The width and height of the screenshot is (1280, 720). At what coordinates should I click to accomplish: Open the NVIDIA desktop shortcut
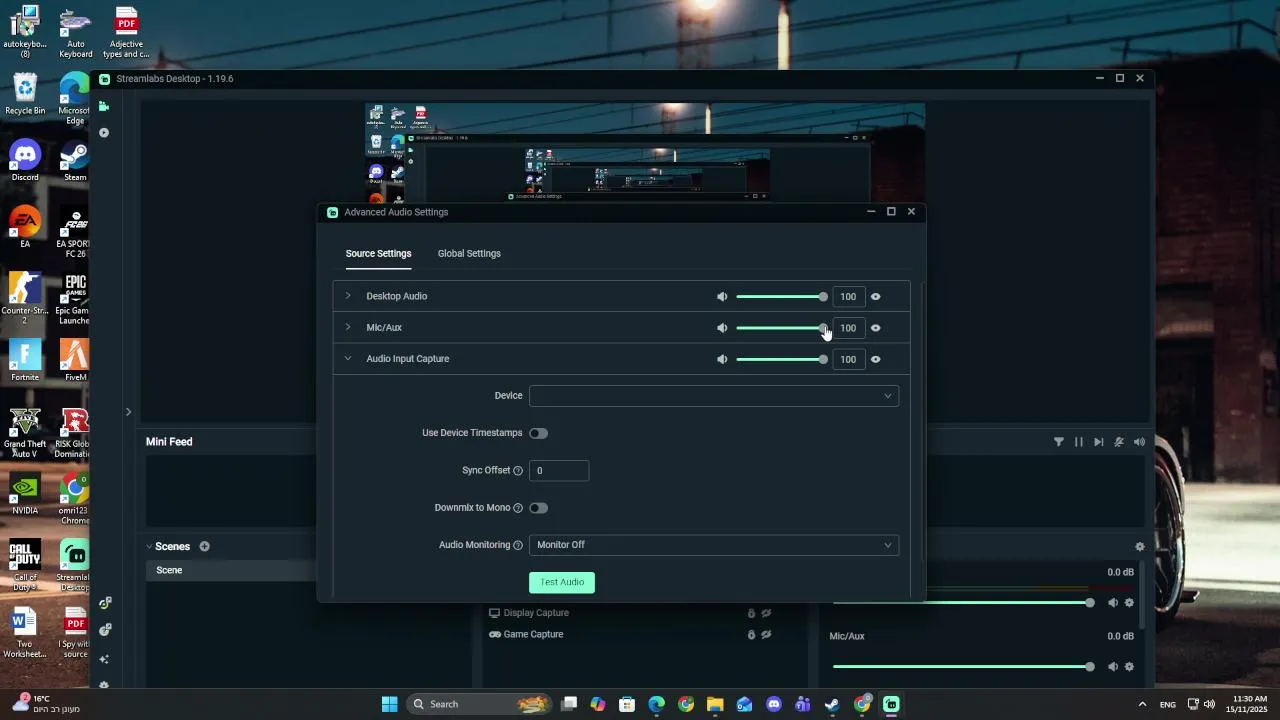25,494
